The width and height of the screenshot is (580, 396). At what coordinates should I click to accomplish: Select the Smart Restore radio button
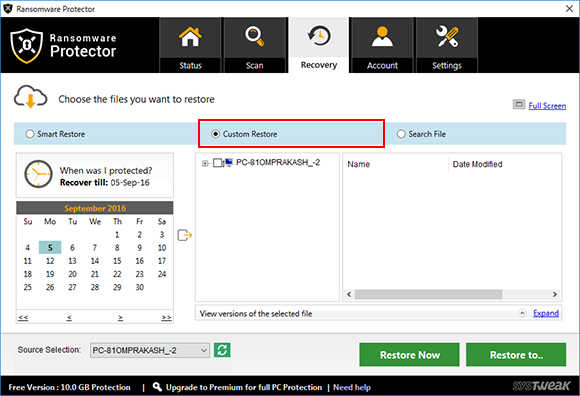pos(30,134)
